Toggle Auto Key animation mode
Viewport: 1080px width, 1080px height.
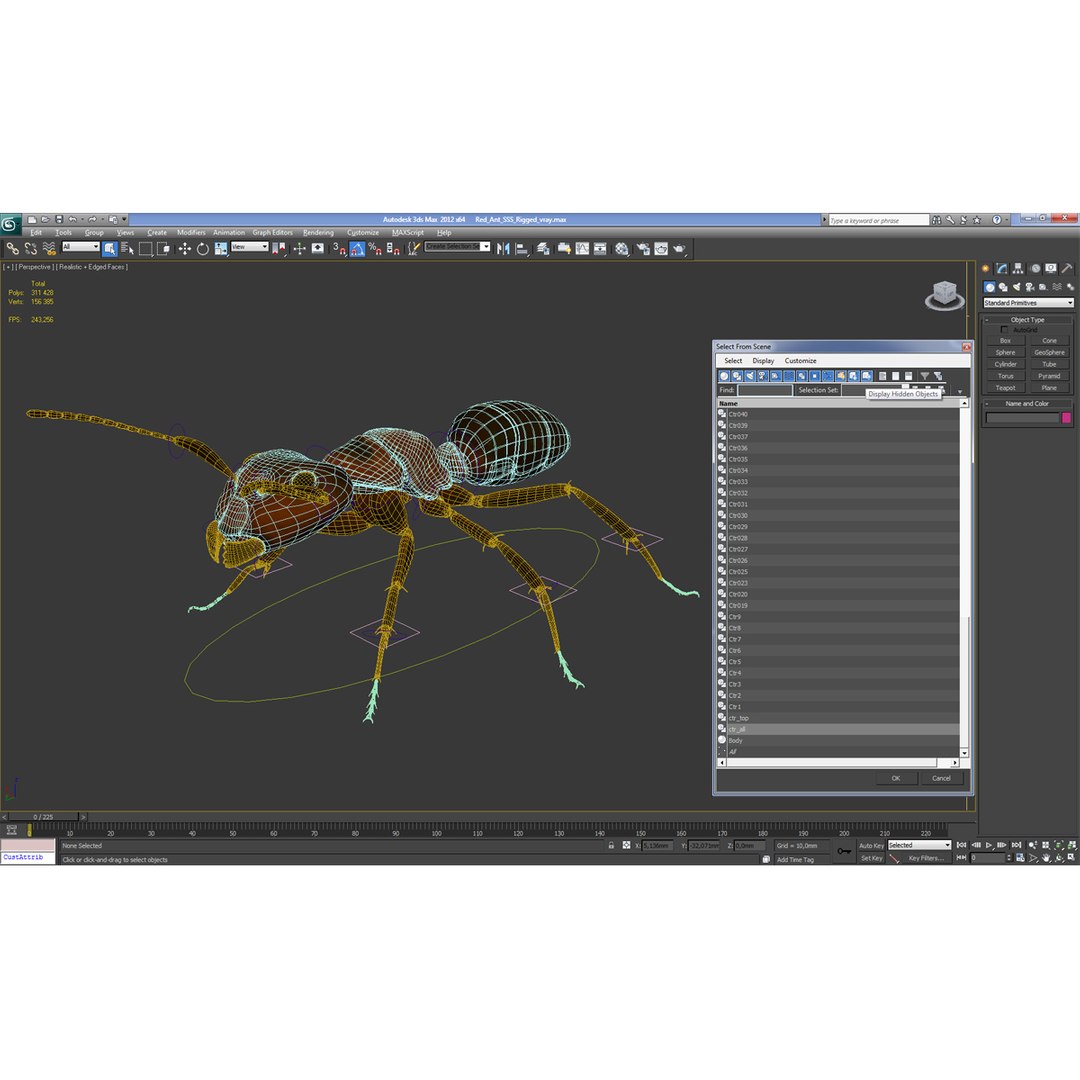coord(871,846)
